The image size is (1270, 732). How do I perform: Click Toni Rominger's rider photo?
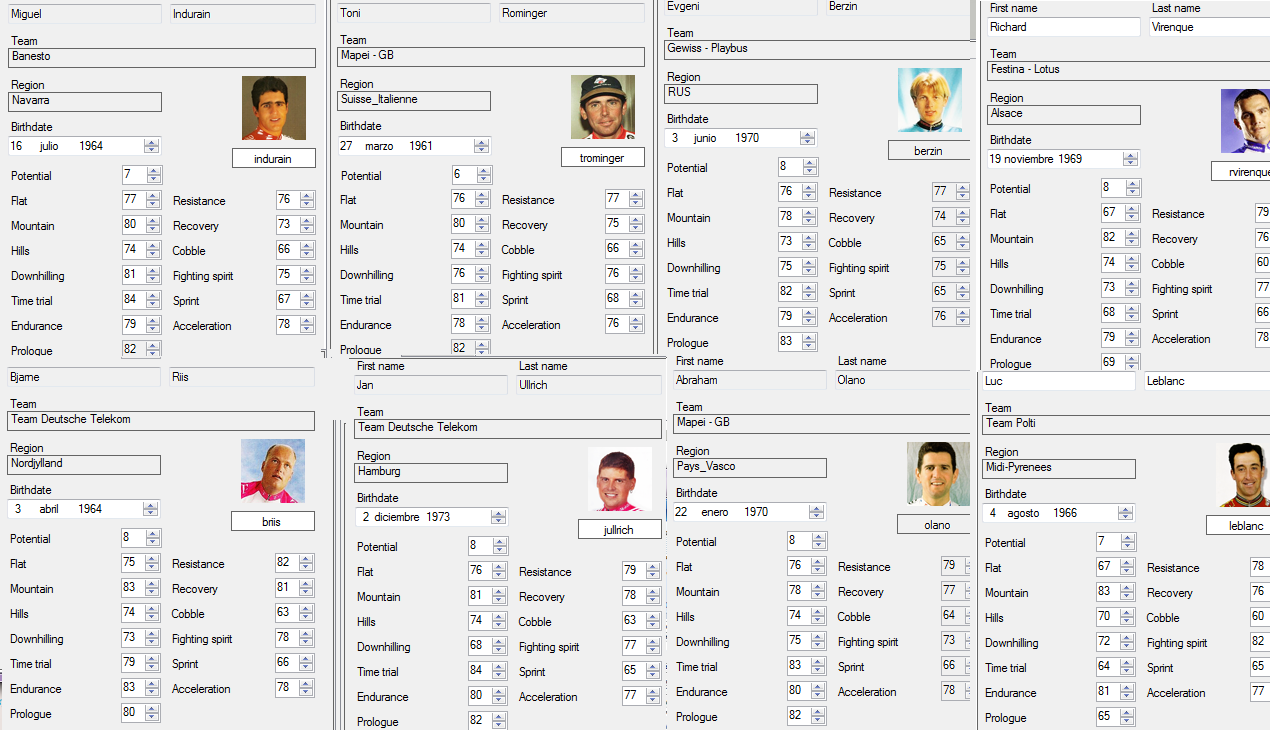(602, 107)
